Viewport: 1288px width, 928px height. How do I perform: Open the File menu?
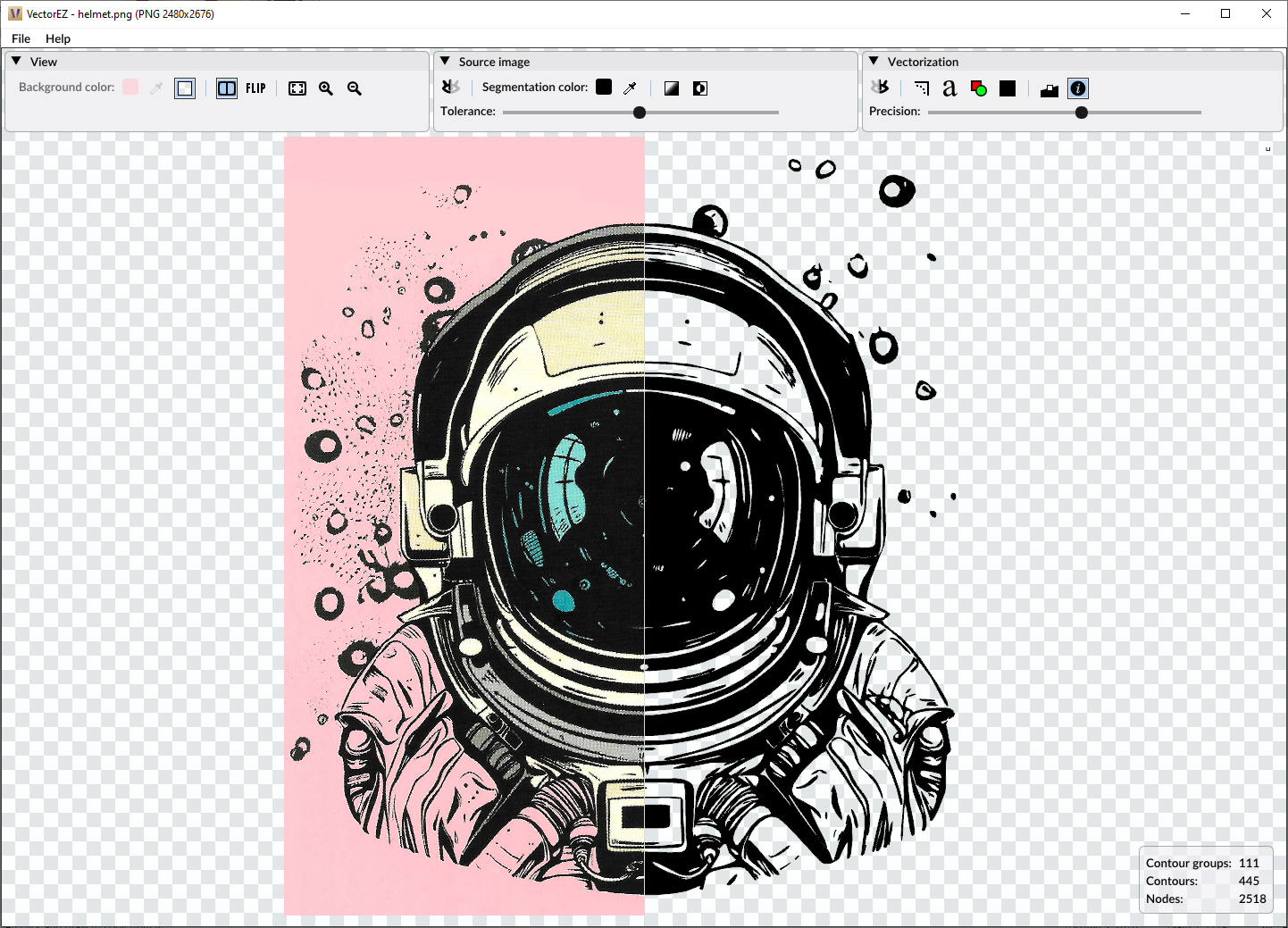[21, 38]
